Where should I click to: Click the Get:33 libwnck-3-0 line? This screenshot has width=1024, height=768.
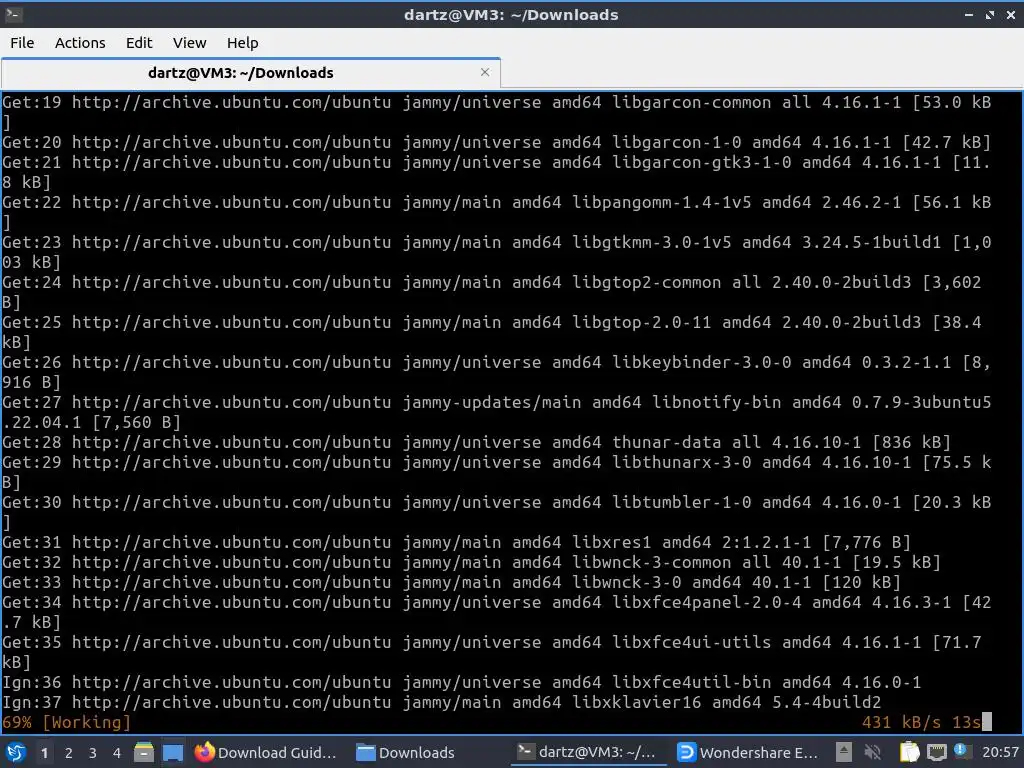coord(452,583)
